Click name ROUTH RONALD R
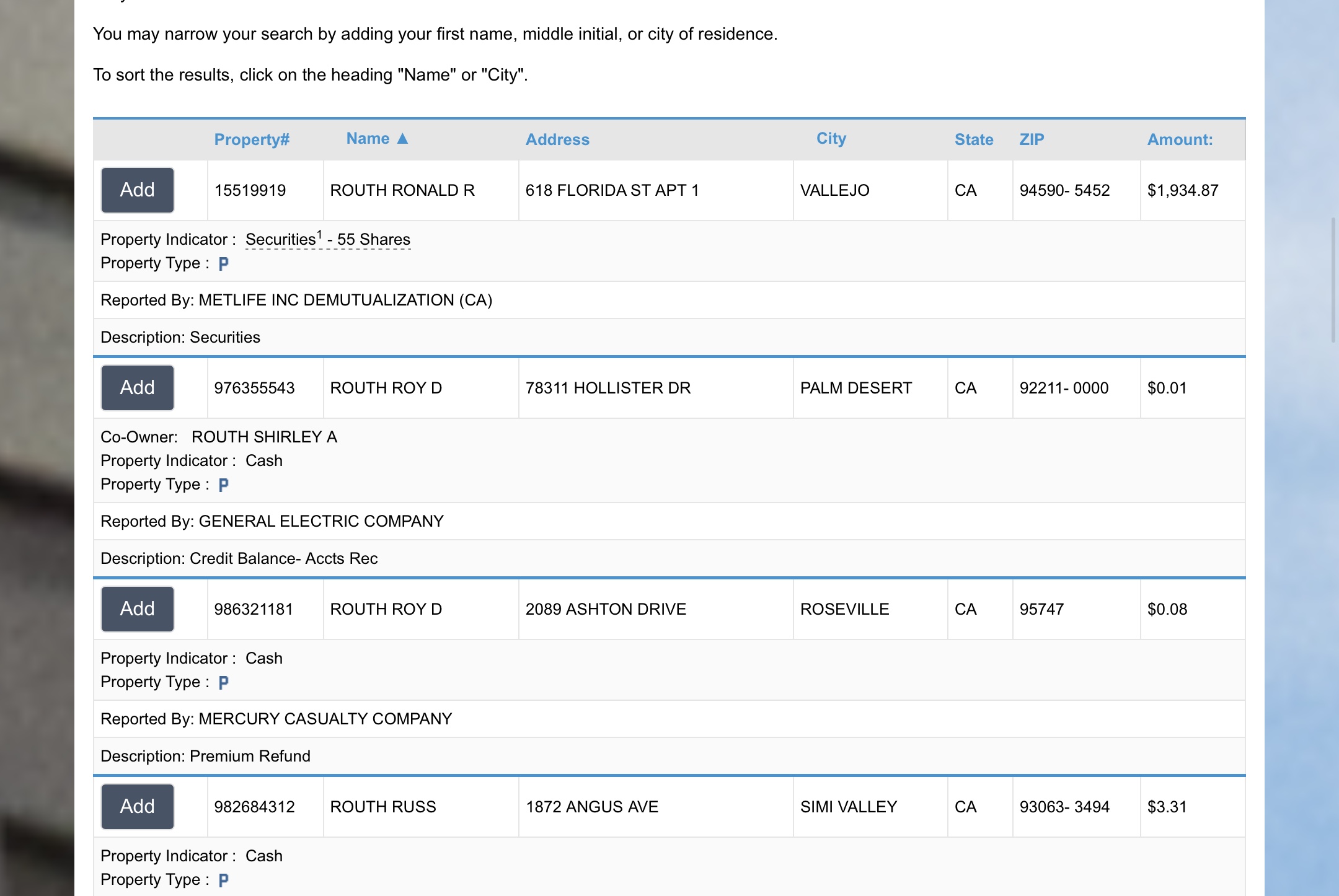The image size is (1339, 896). tap(402, 190)
